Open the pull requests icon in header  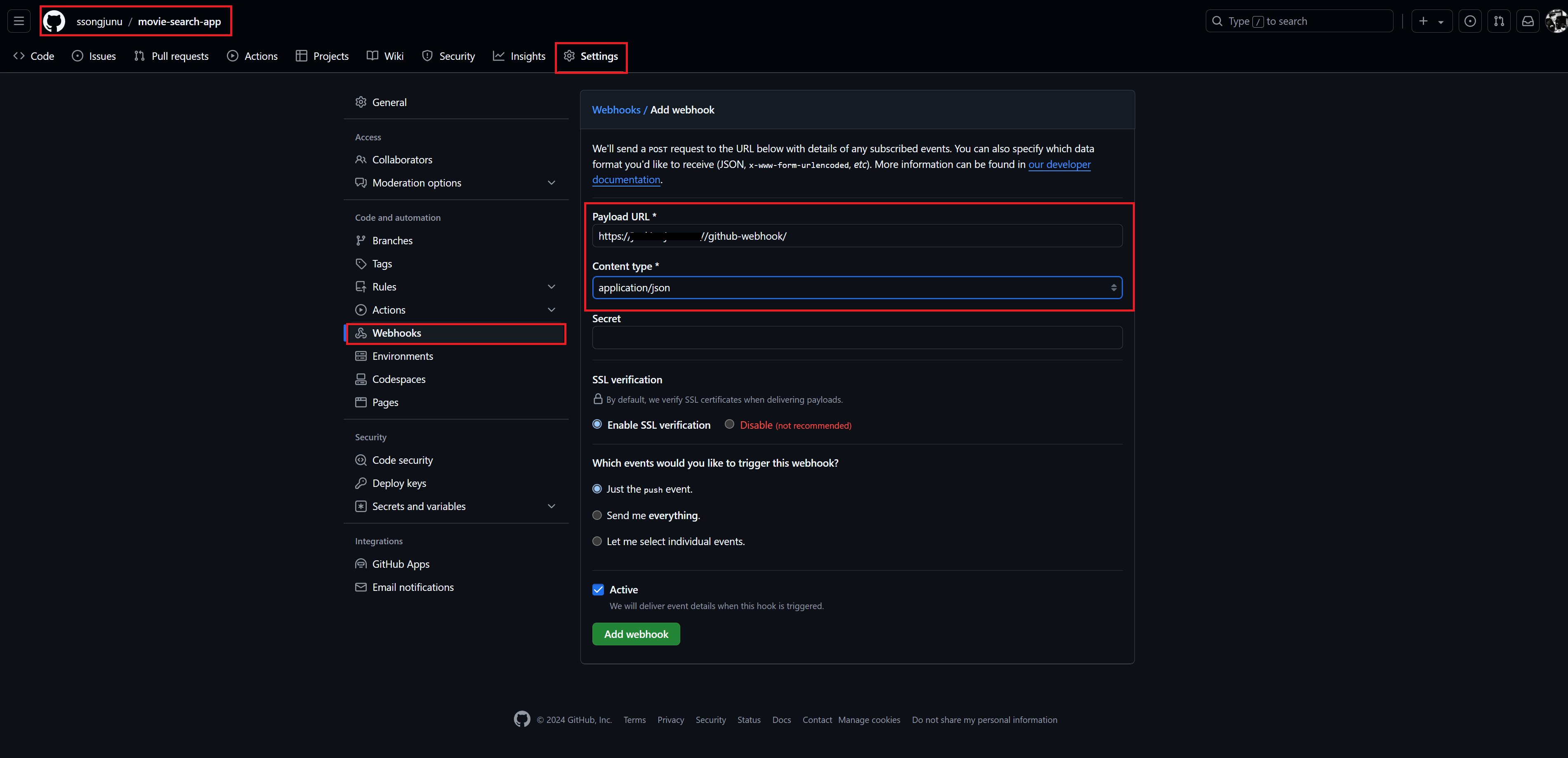point(1499,21)
